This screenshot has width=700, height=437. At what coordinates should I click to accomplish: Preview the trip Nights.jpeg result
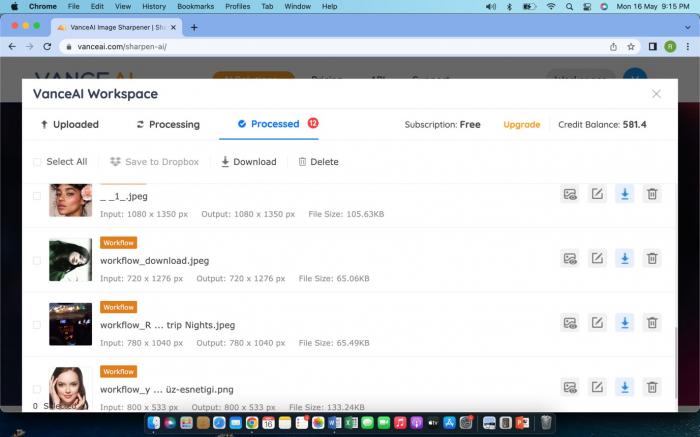[x=570, y=323]
